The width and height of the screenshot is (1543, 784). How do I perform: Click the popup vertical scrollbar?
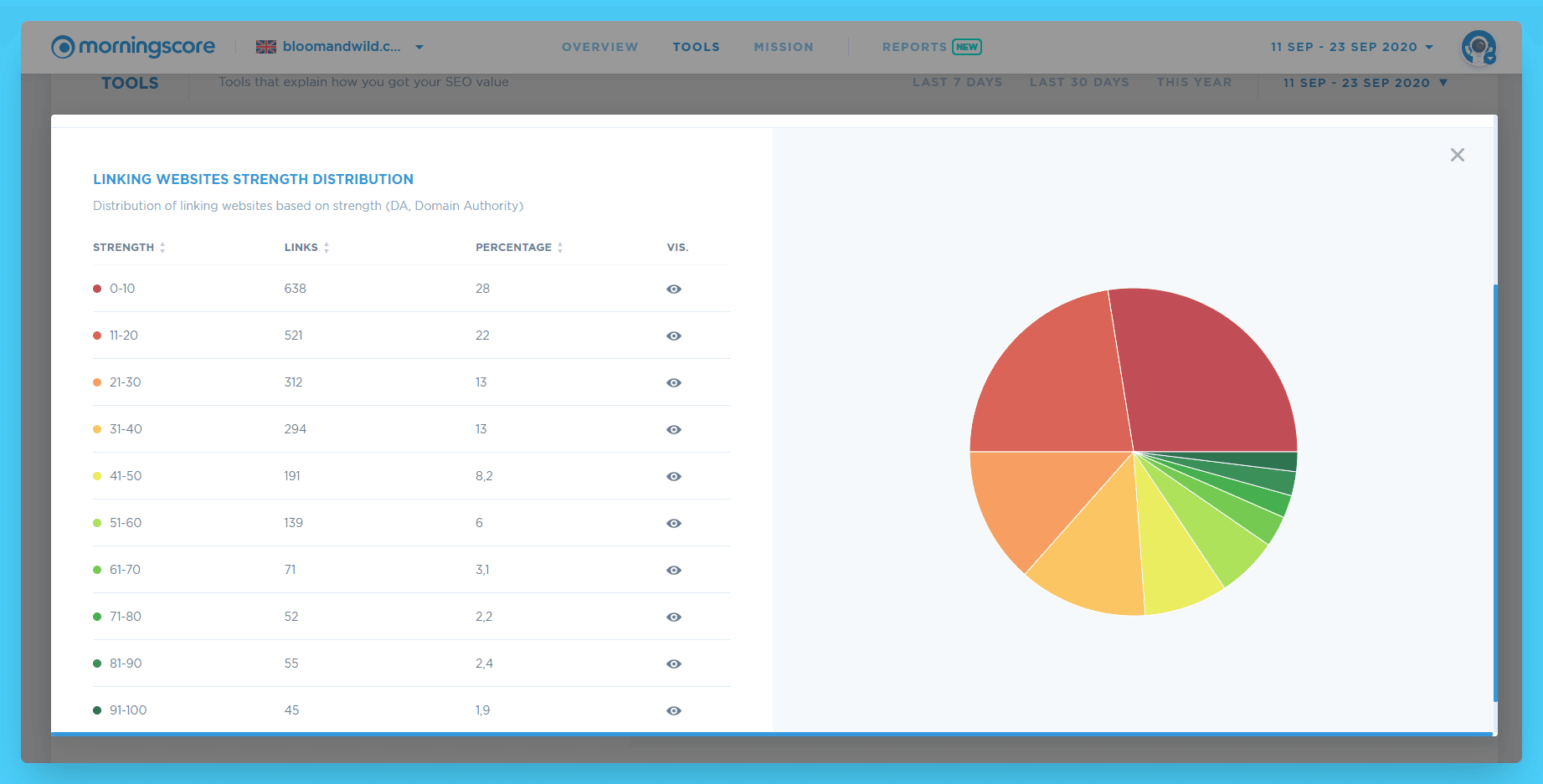1495,493
